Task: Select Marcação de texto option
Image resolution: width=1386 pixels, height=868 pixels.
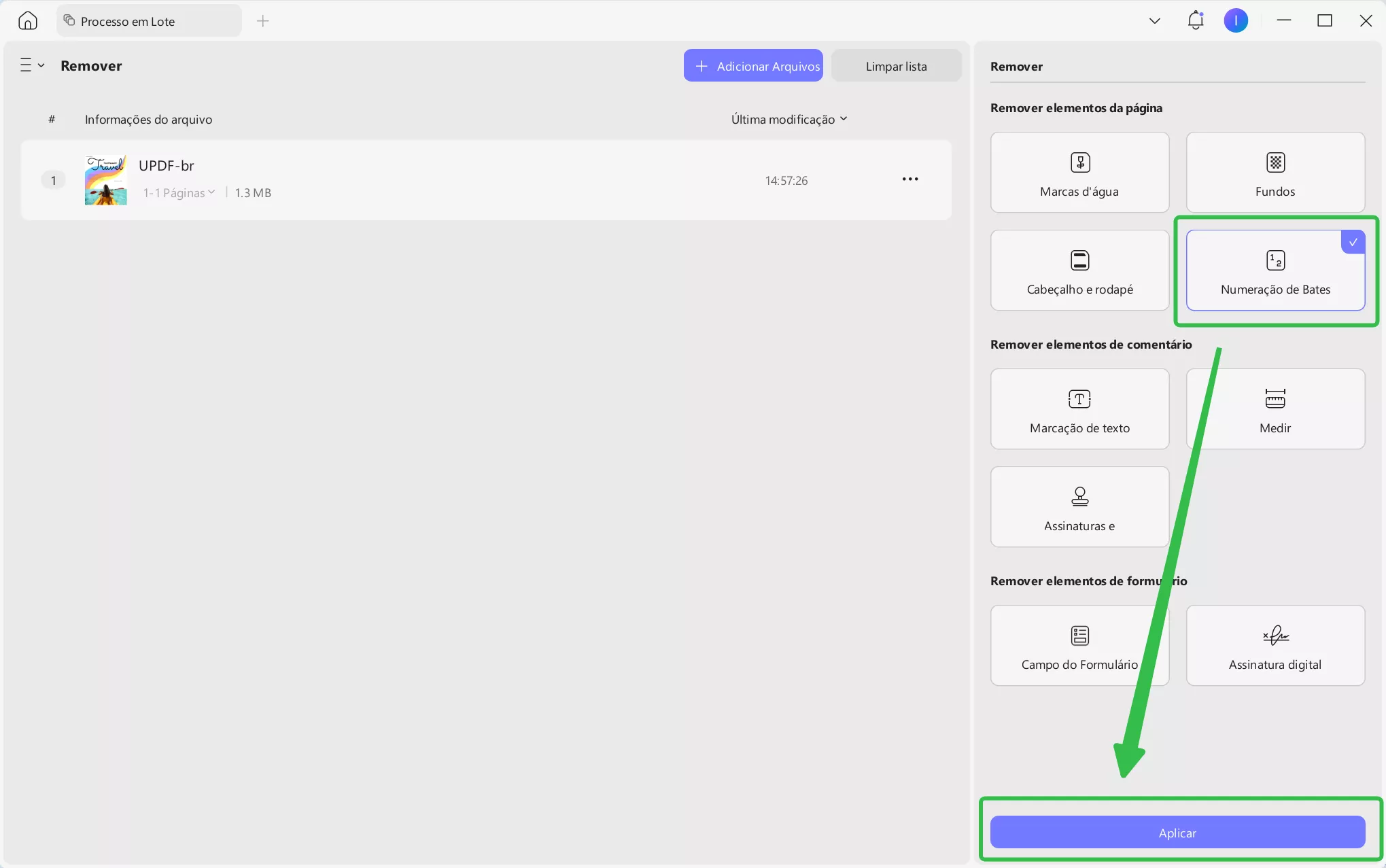Action: (1079, 409)
